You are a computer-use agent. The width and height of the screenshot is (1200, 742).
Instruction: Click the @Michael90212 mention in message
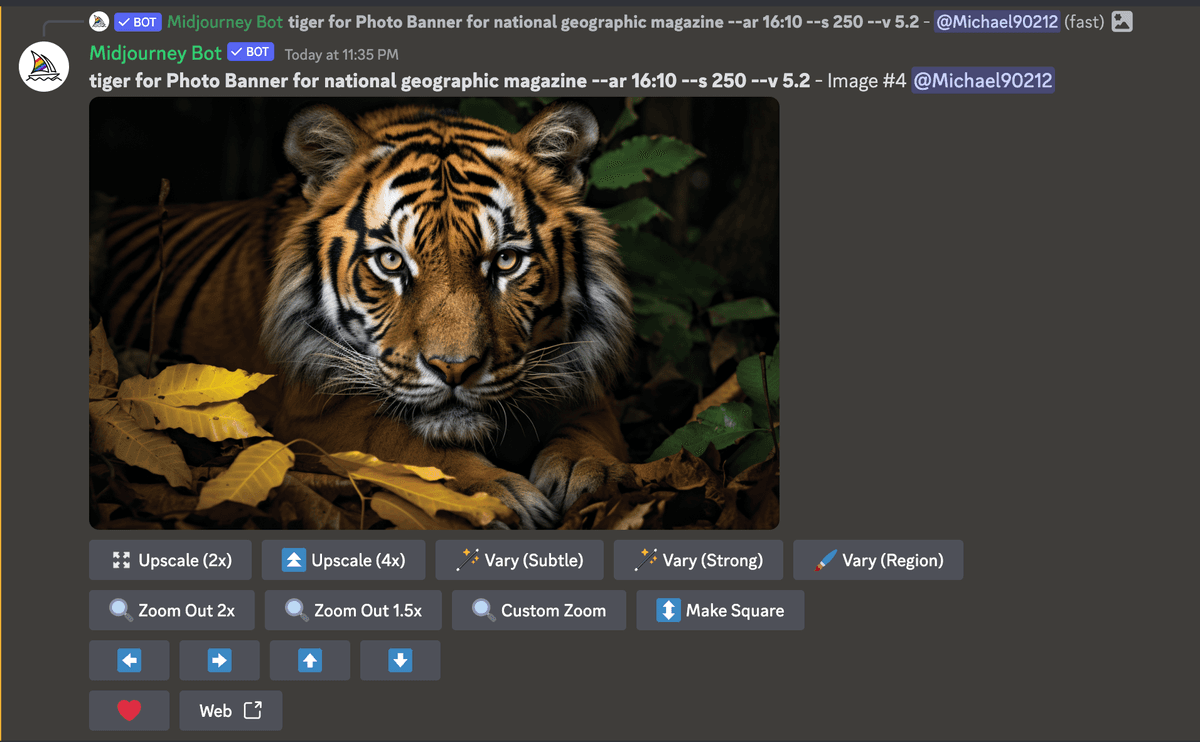click(x=982, y=81)
